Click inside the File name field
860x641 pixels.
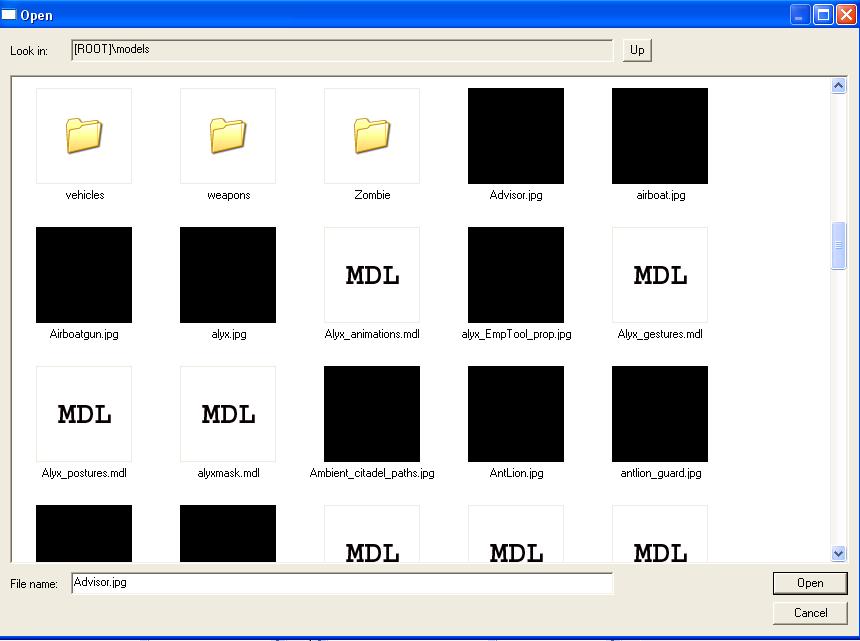pos(342,583)
